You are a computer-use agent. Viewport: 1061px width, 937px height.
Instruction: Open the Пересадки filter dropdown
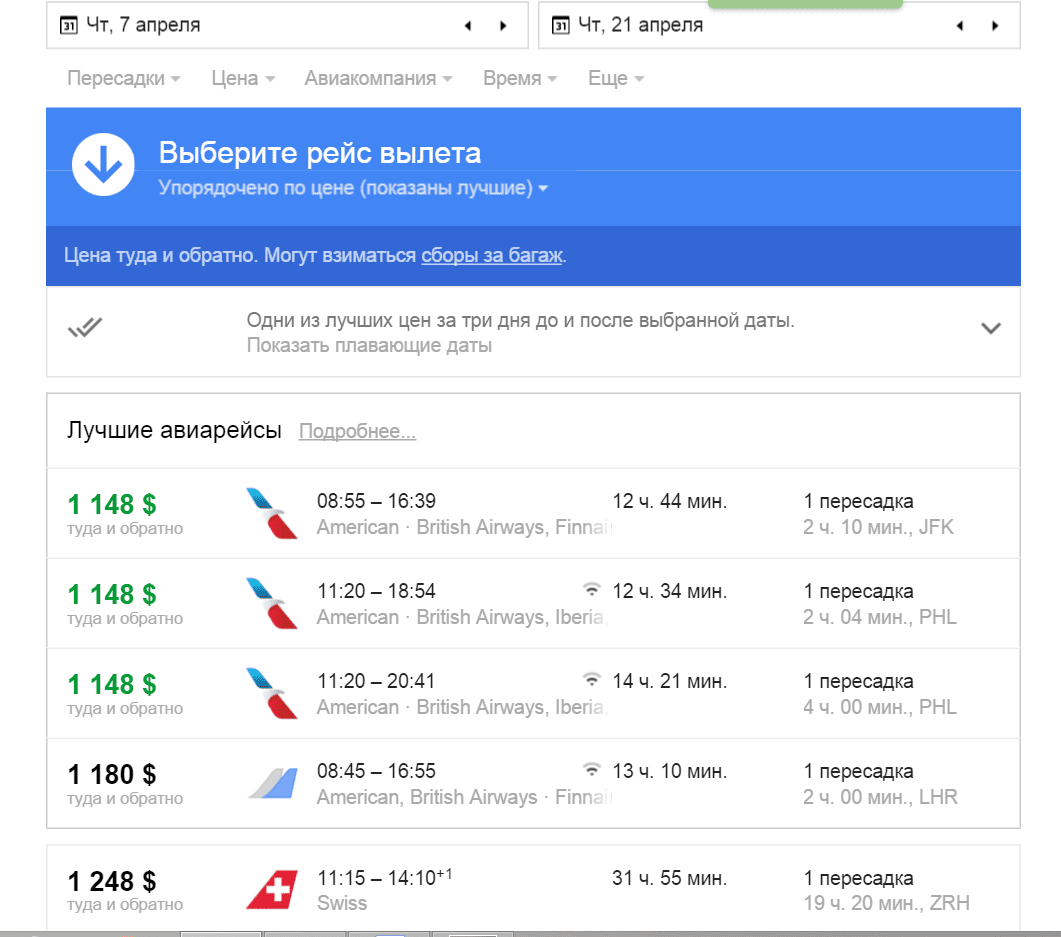[x=123, y=78]
